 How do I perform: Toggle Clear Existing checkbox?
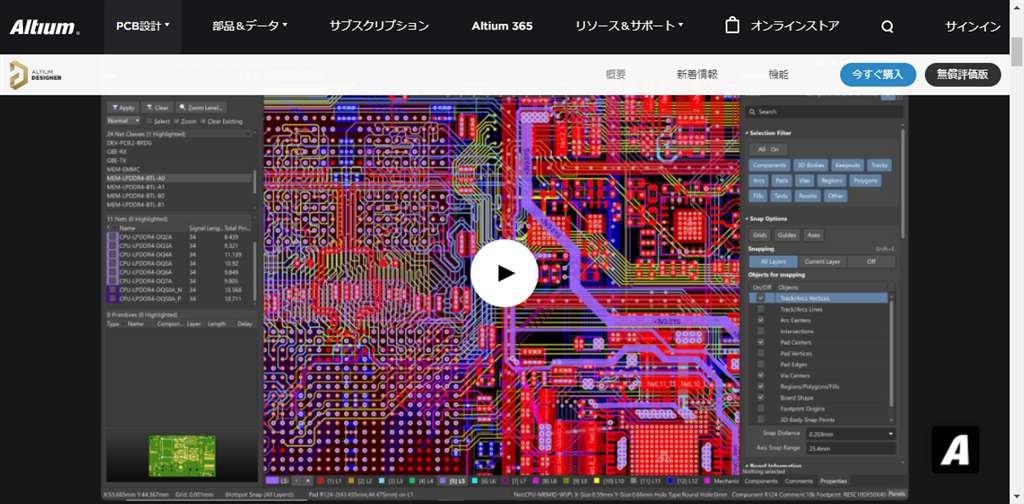202,121
